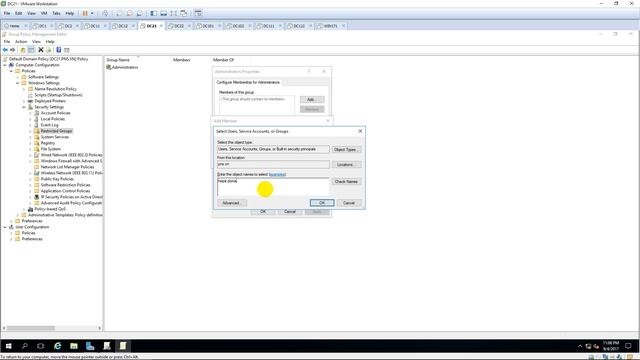The width and height of the screenshot is (640, 360).
Task: Click the Group Name column header
Action: [x=118, y=60]
